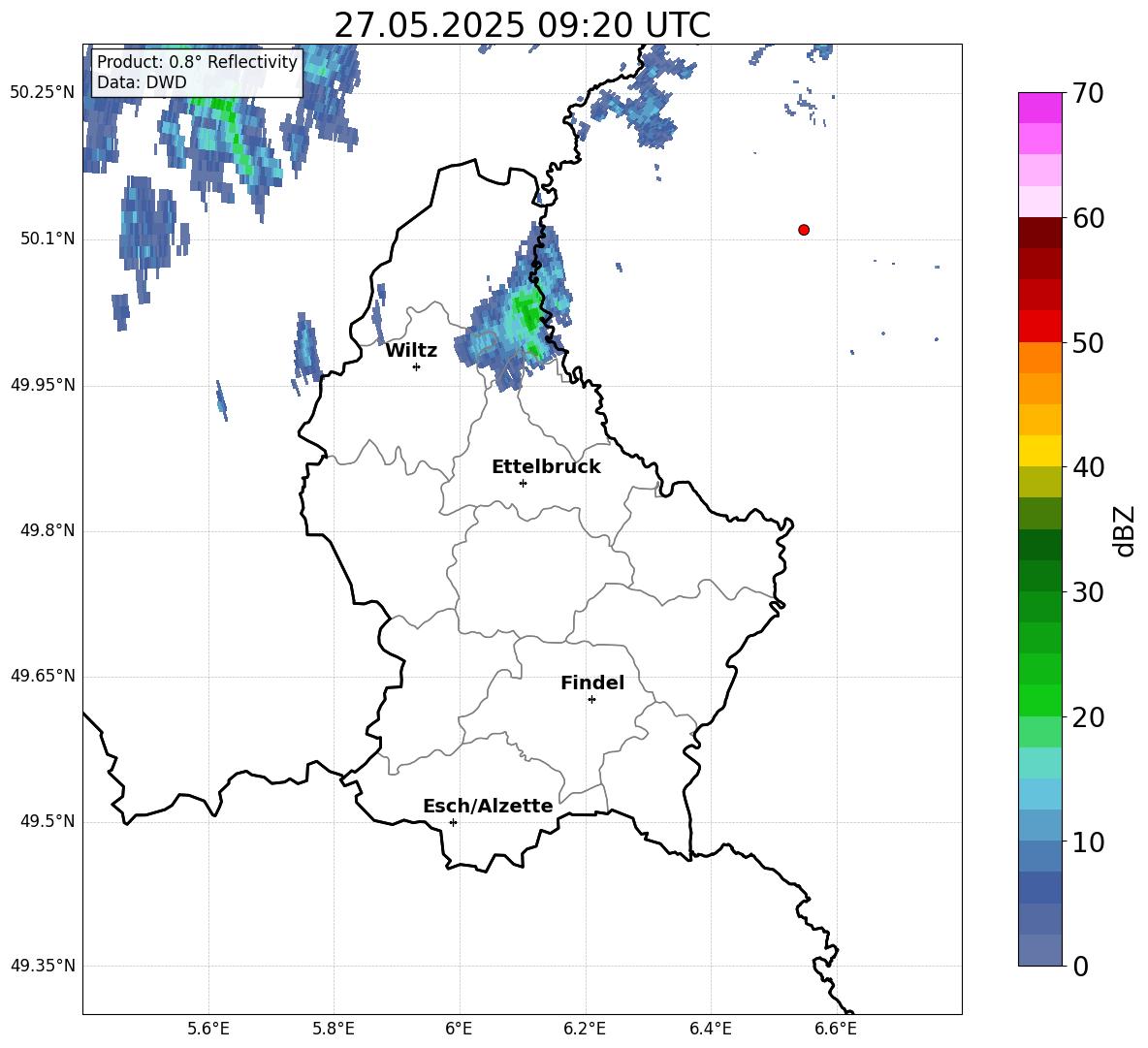
Task: Click the red radar location dot
Action: (804, 230)
